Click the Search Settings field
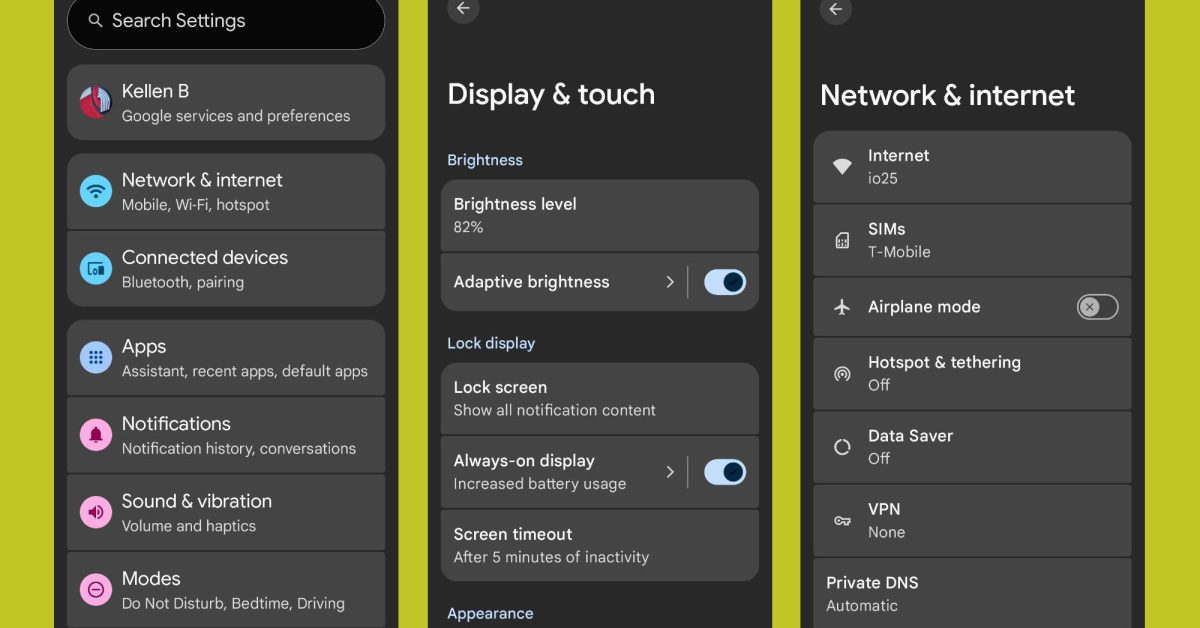This screenshot has width=1200, height=628. [x=226, y=21]
